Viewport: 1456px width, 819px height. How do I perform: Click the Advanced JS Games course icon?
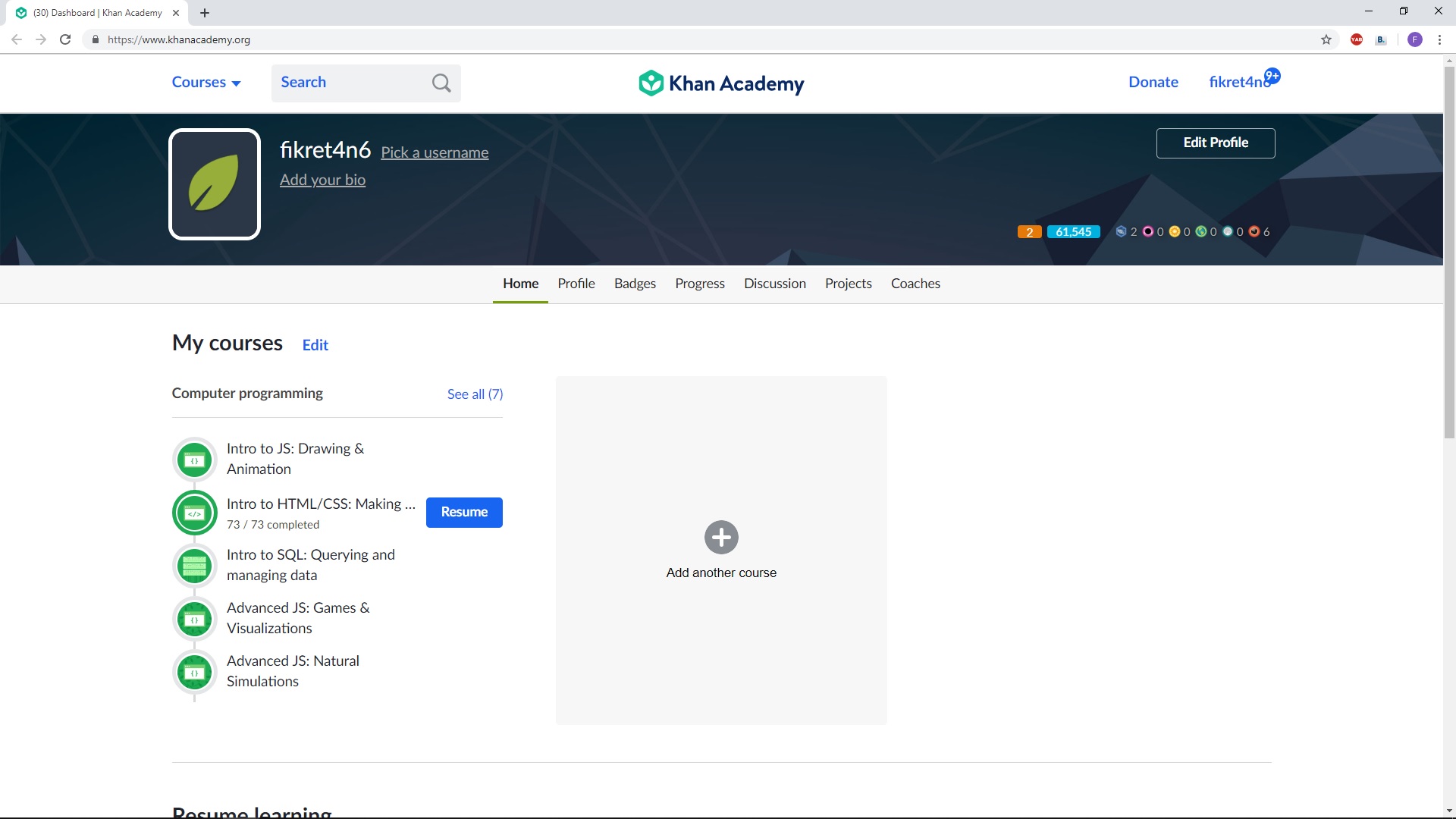195,619
